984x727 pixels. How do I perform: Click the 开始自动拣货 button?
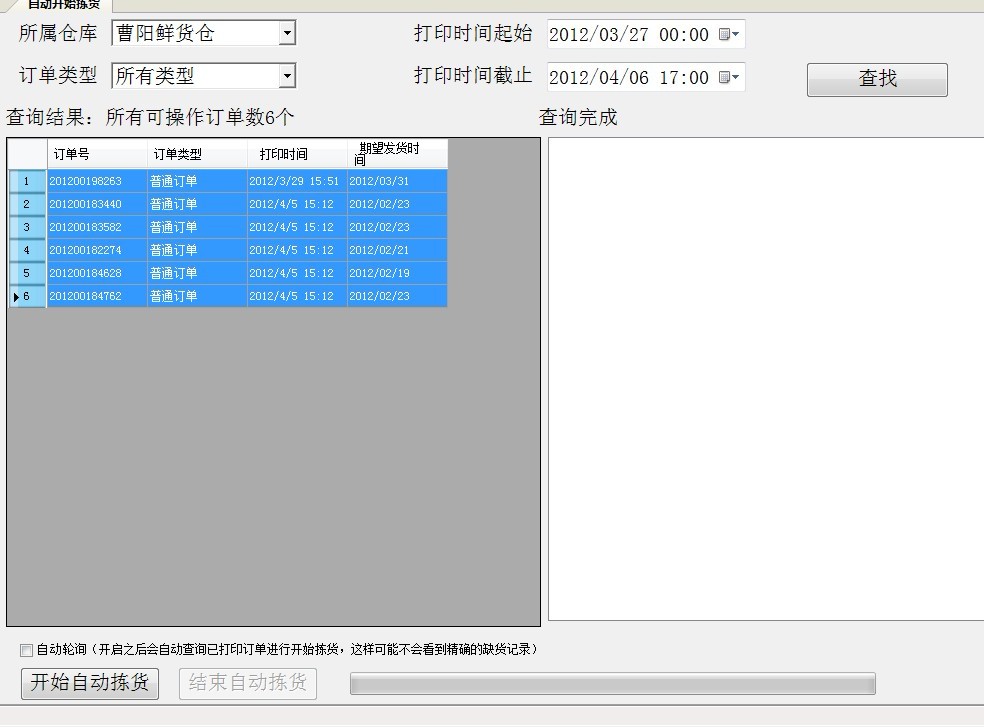click(x=90, y=683)
